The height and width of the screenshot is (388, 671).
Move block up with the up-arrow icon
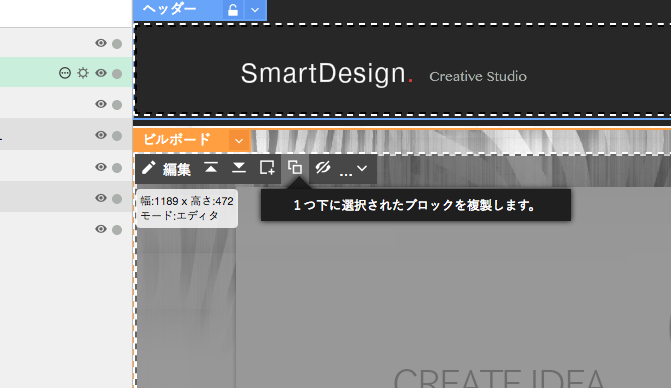[x=211, y=168]
